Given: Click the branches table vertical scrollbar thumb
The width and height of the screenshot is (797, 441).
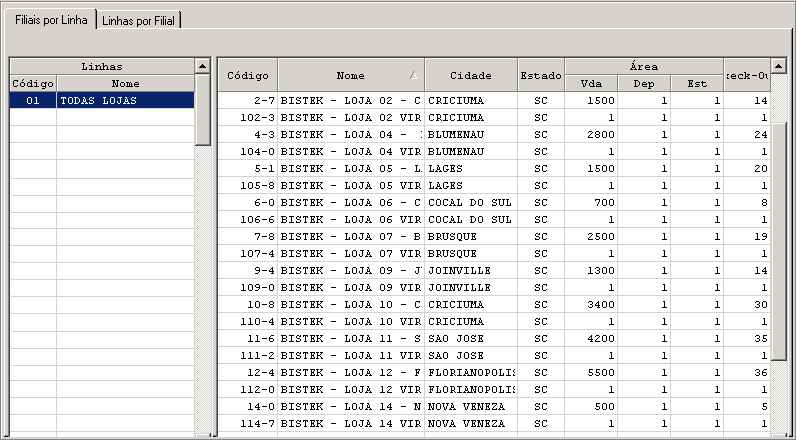Looking at the screenshot, I should [x=779, y=241].
